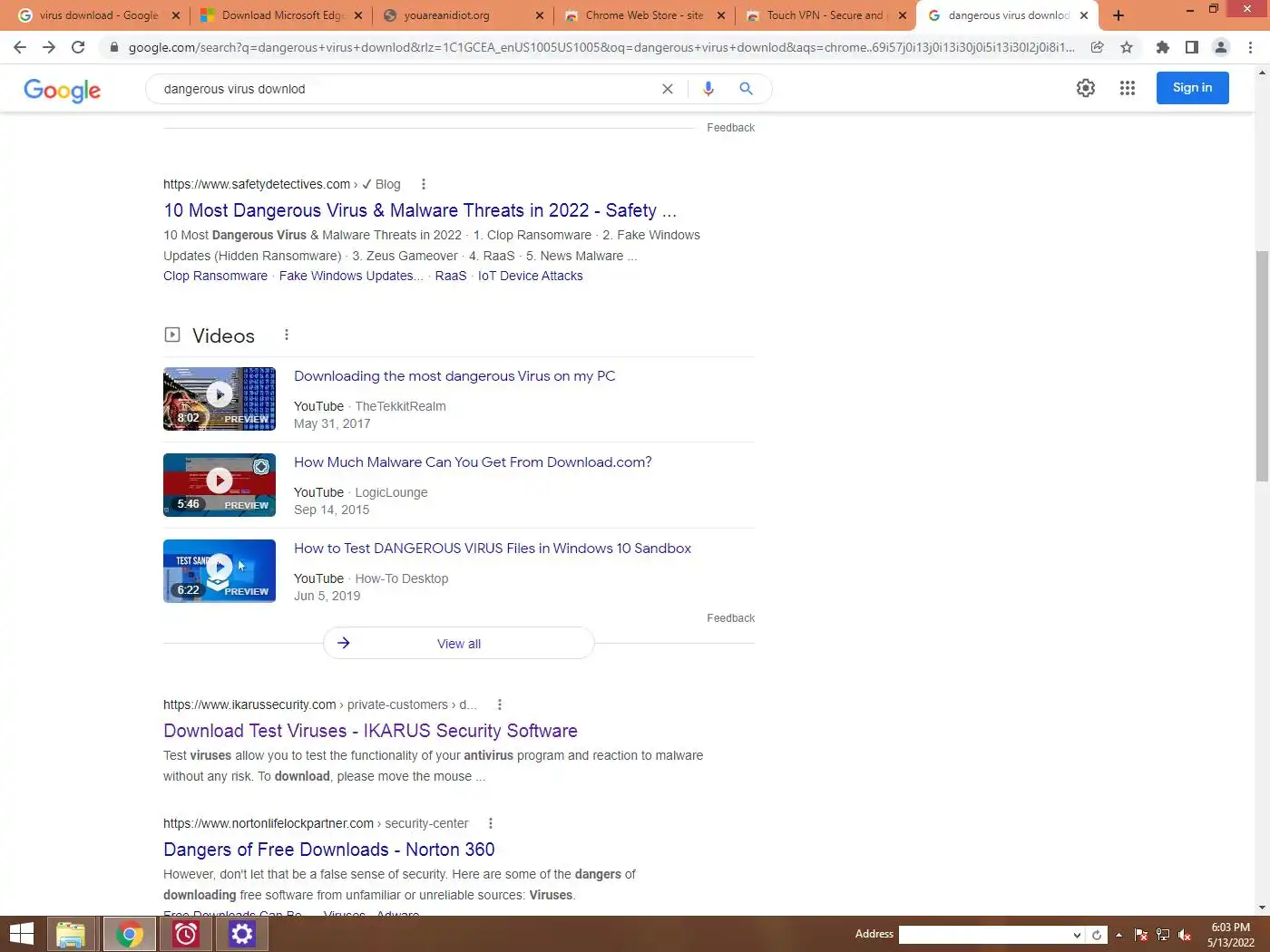Open options for the ikarussecurity result

pos(500,704)
